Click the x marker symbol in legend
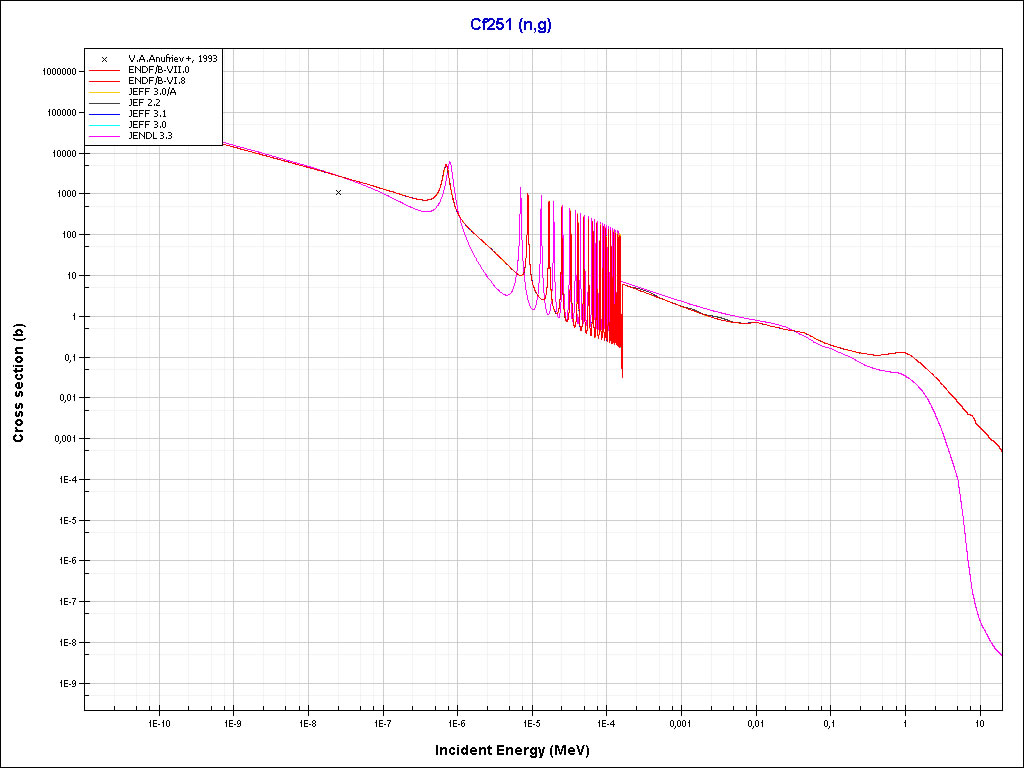The width and height of the screenshot is (1024, 768). [104, 59]
